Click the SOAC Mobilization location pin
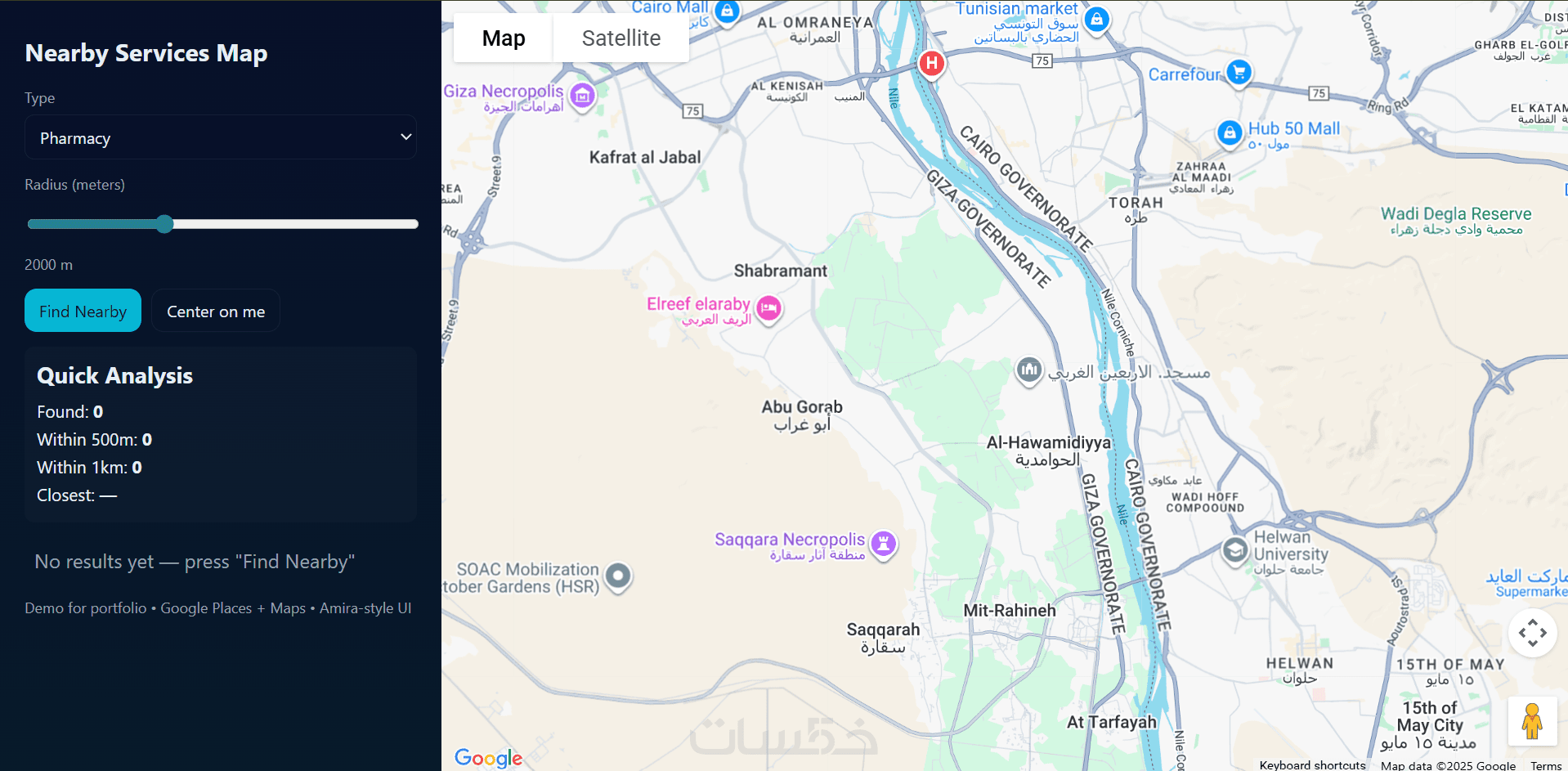This screenshot has height=771, width=1568. click(x=619, y=576)
